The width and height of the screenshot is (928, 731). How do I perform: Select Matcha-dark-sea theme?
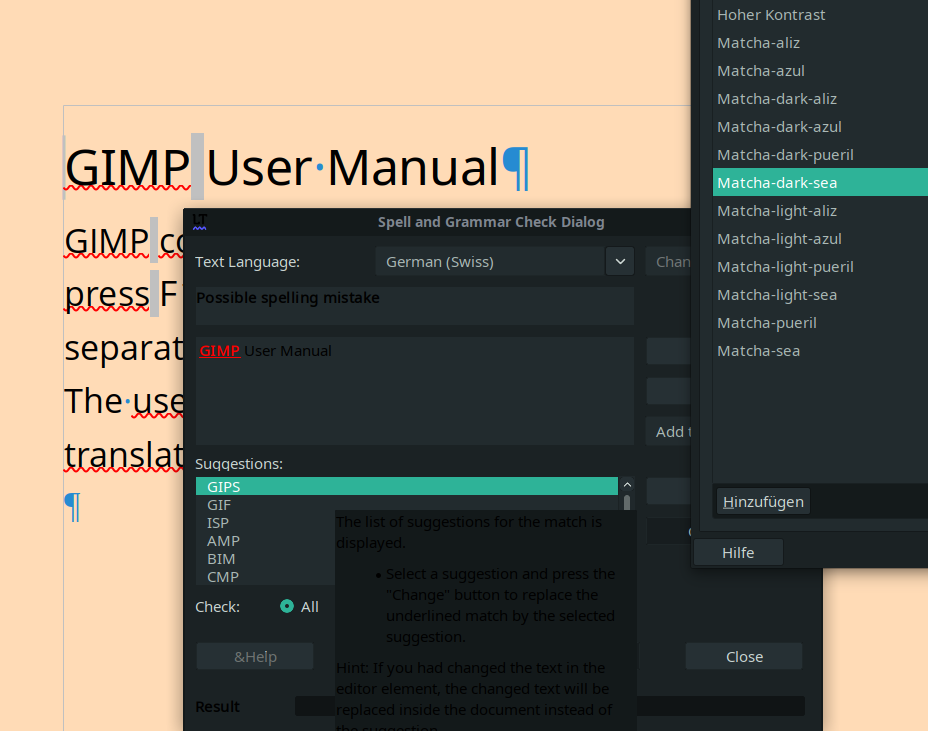coord(777,183)
